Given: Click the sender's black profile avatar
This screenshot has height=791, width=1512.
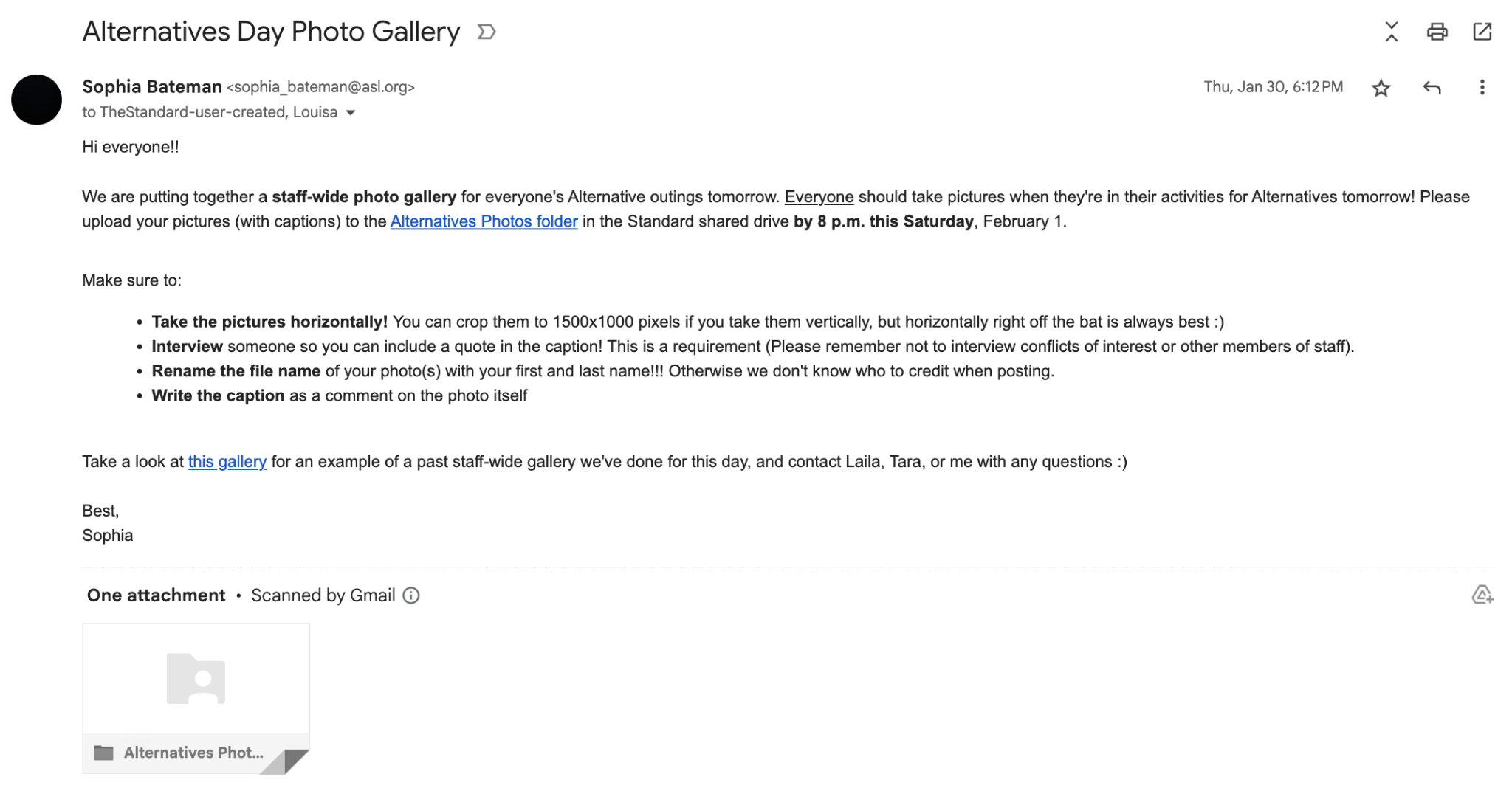Looking at the screenshot, I should [36, 100].
